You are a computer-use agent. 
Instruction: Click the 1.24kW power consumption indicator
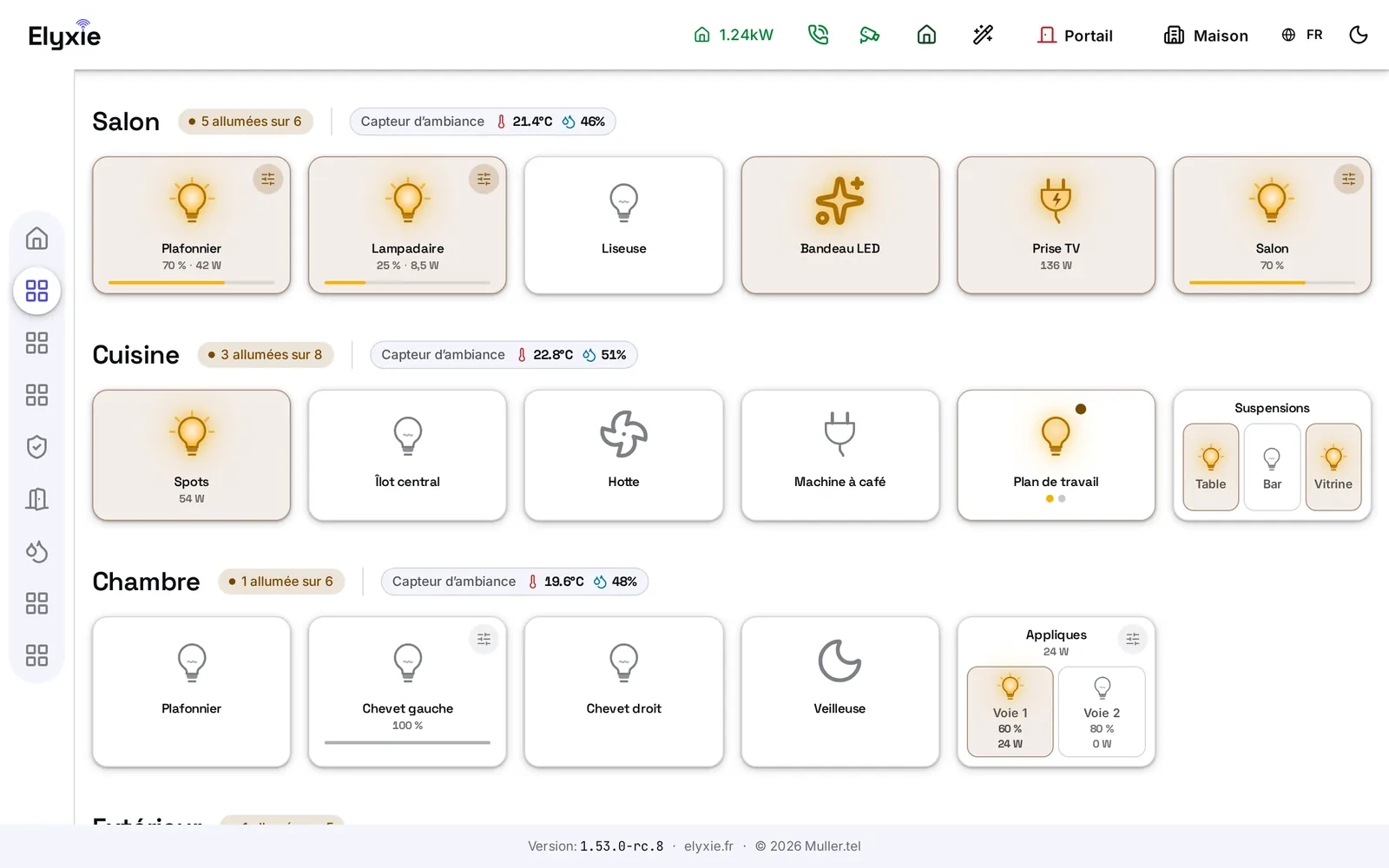(x=734, y=35)
